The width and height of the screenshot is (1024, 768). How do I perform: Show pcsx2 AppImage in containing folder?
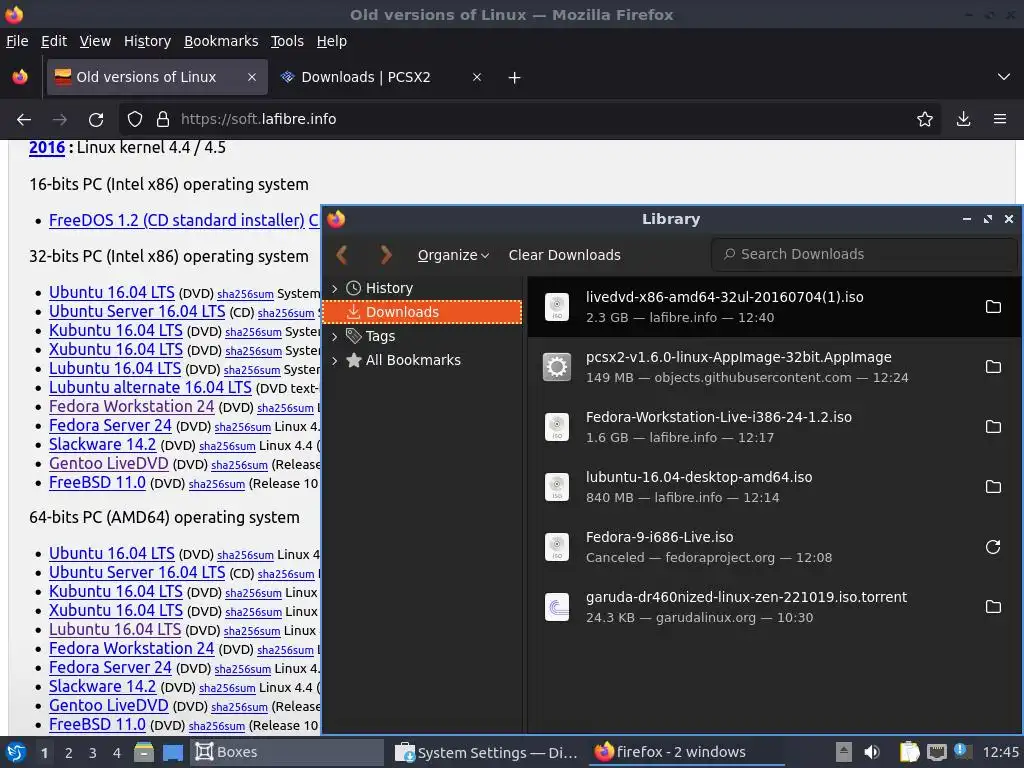tap(993, 367)
